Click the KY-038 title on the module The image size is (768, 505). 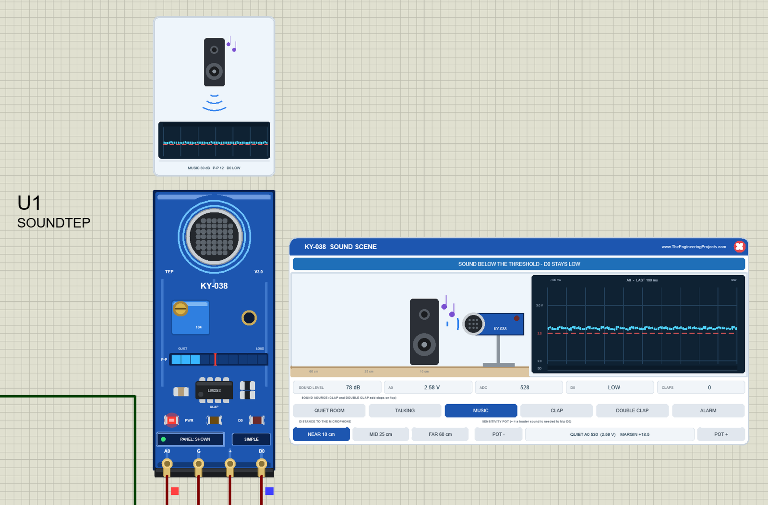[214, 286]
